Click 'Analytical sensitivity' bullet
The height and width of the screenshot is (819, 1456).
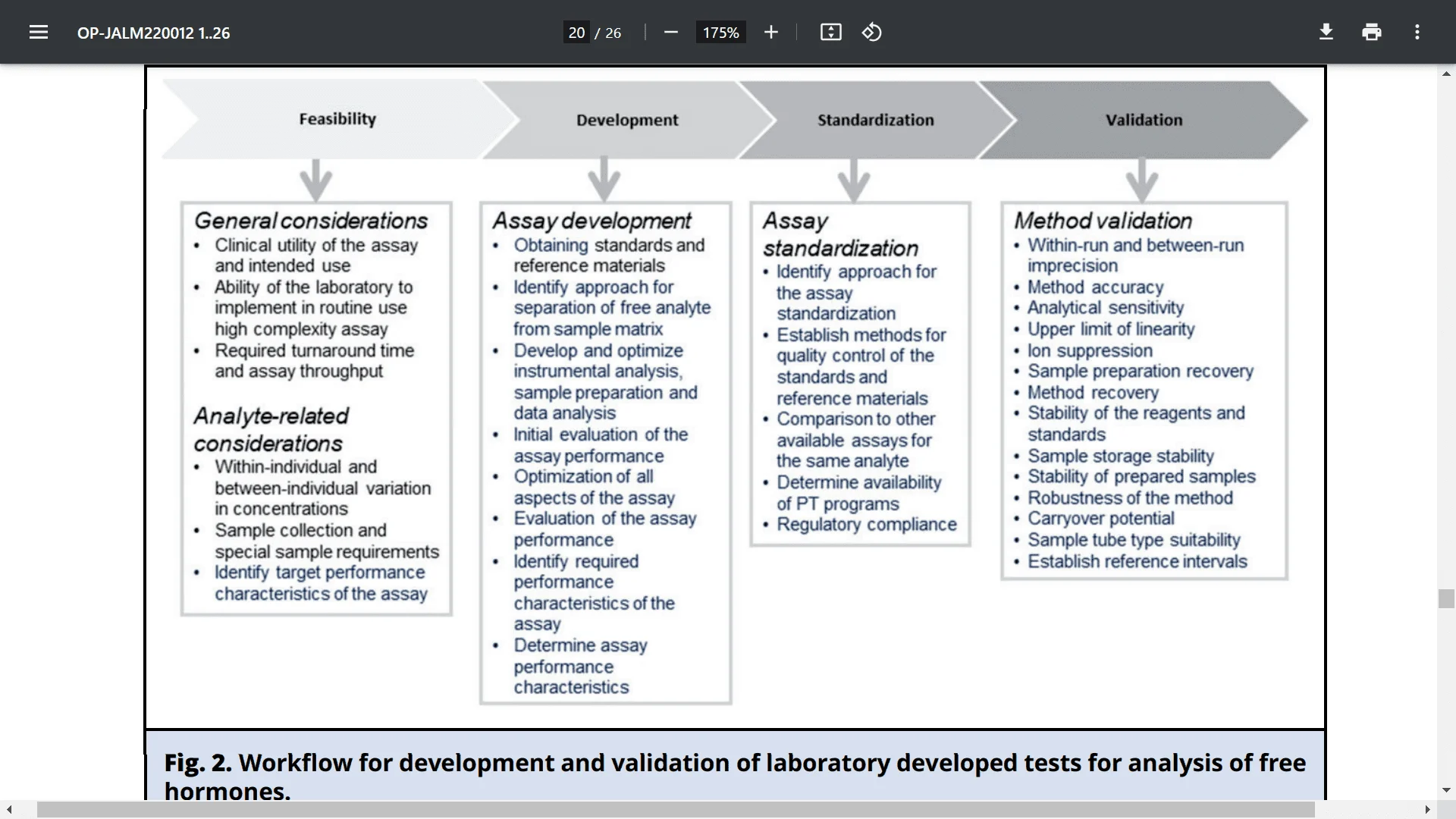1106,308
